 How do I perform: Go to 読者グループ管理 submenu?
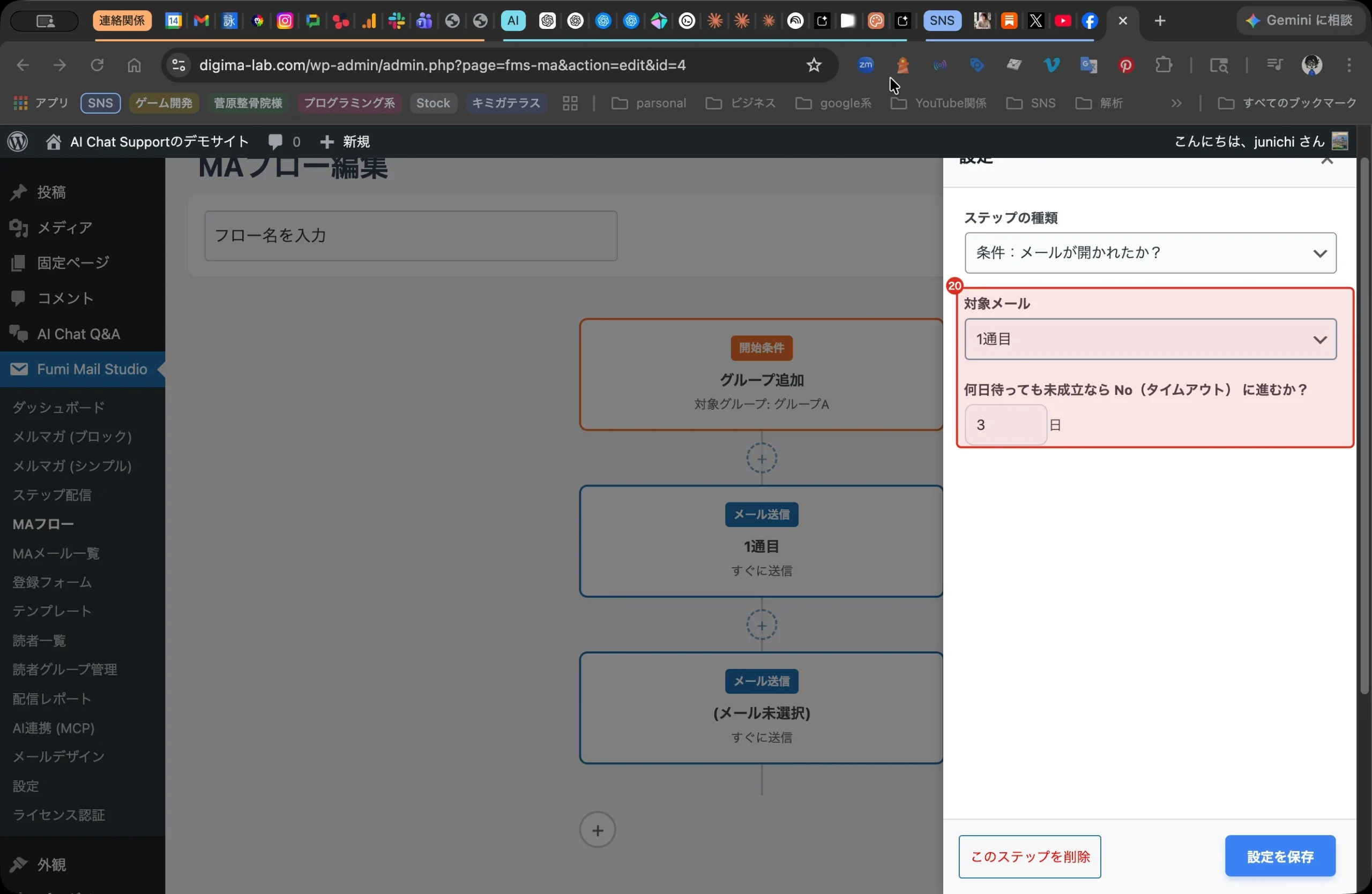[x=65, y=670]
